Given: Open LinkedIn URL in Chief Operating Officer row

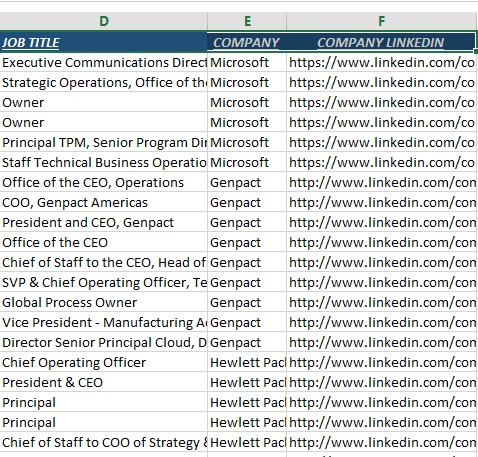Looking at the screenshot, I should coord(381,362).
